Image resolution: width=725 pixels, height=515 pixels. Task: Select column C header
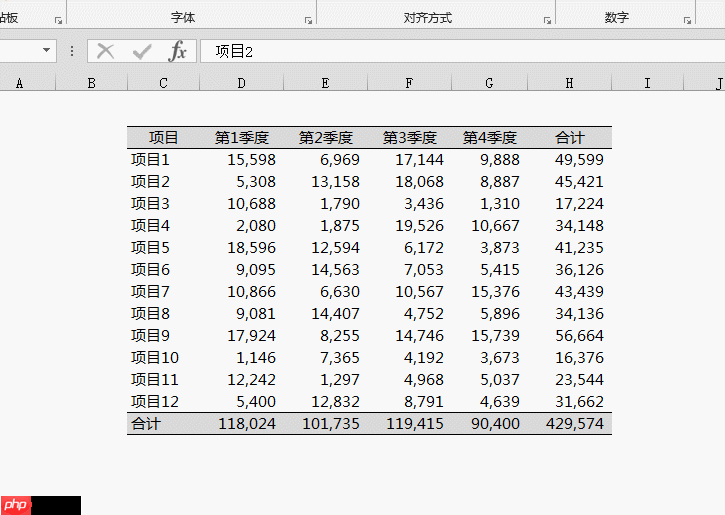pos(163,83)
